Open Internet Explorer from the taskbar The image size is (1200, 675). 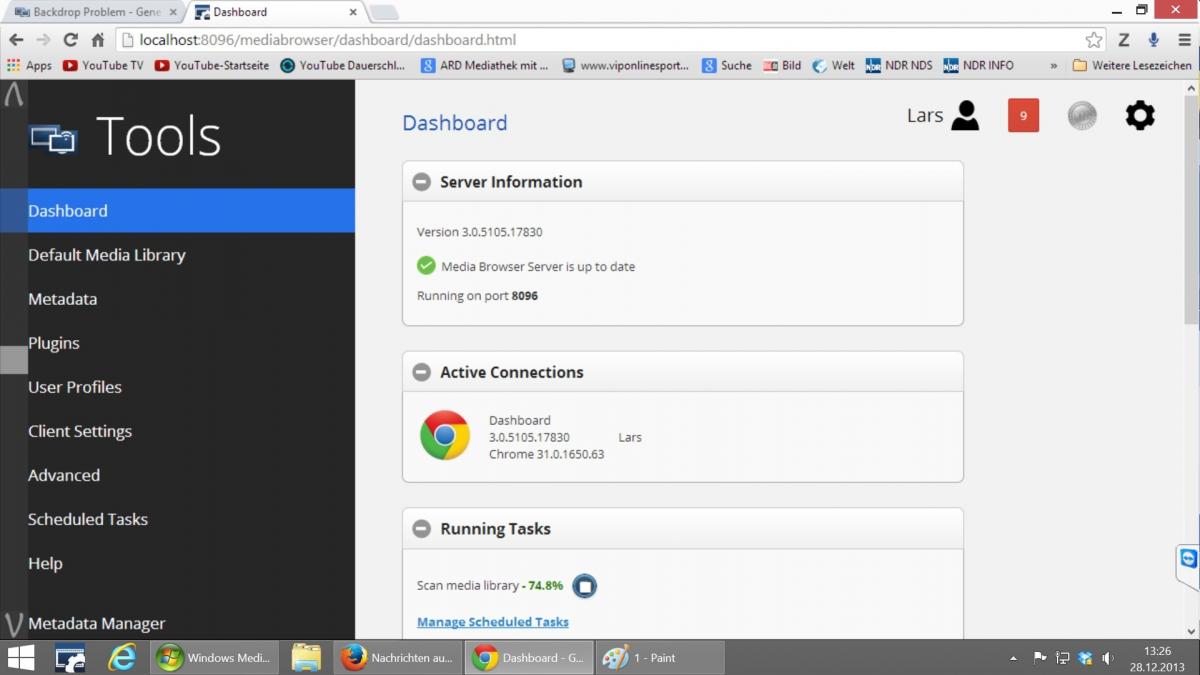[122, 657]
